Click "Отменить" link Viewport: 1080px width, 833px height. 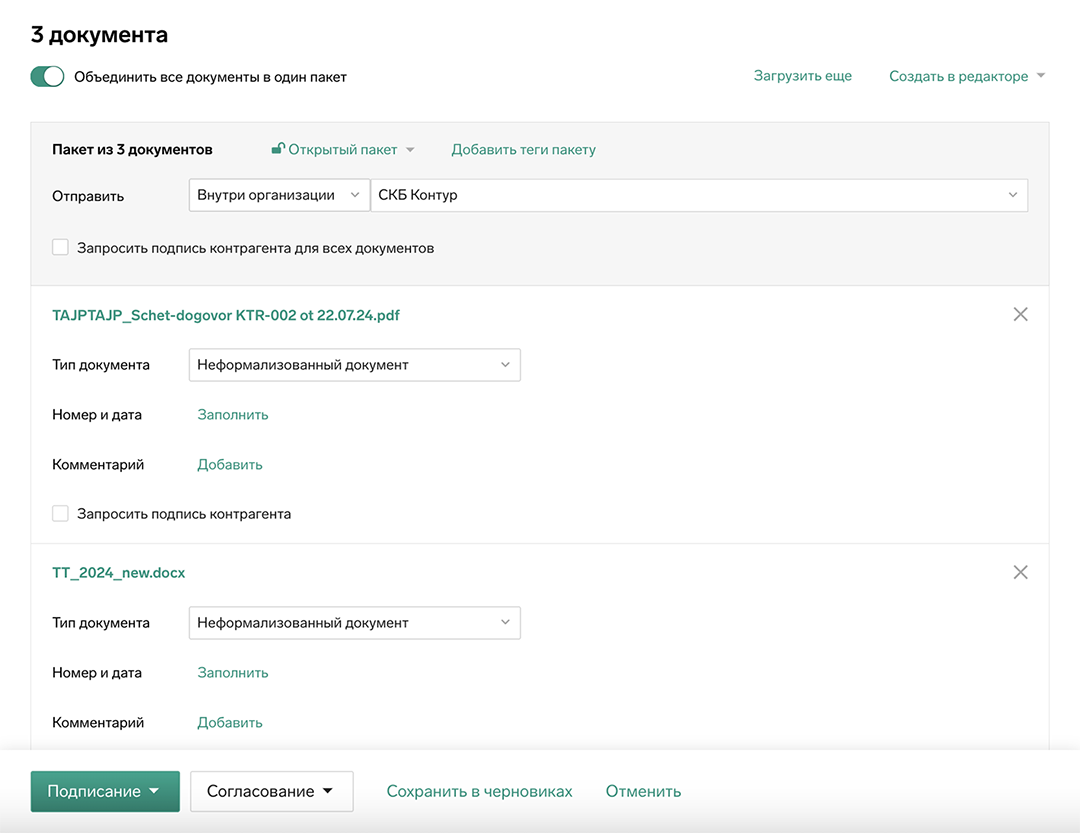click(x=643, y=791)
